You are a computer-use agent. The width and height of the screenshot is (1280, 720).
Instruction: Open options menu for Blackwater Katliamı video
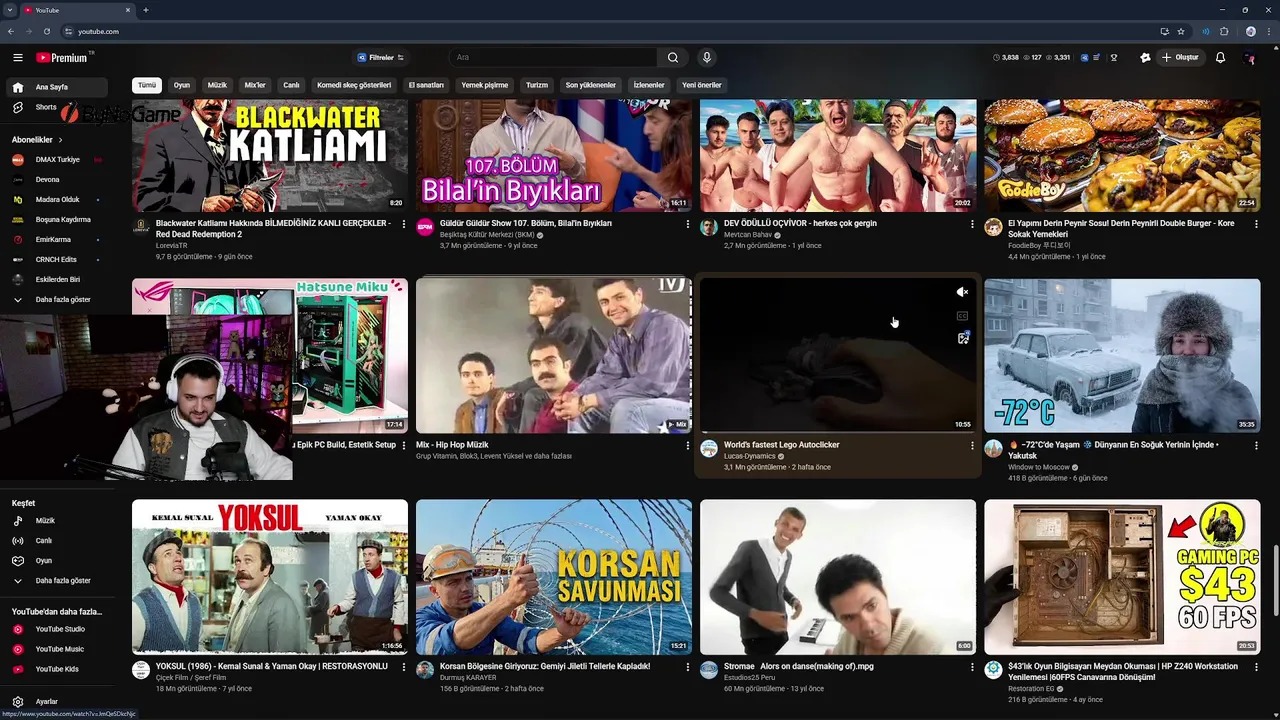[403, 224]
